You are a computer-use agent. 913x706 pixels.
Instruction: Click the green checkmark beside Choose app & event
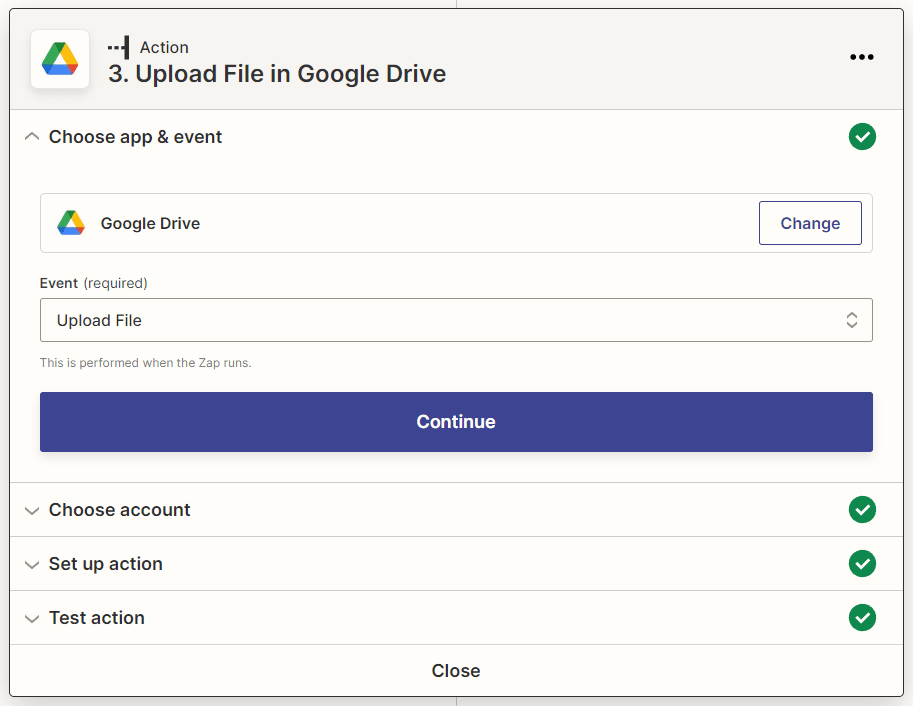point(862,136)
